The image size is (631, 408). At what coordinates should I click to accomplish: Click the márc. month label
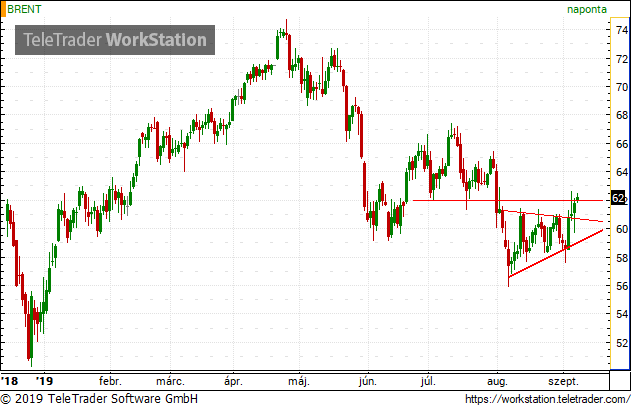pos(170,381)
